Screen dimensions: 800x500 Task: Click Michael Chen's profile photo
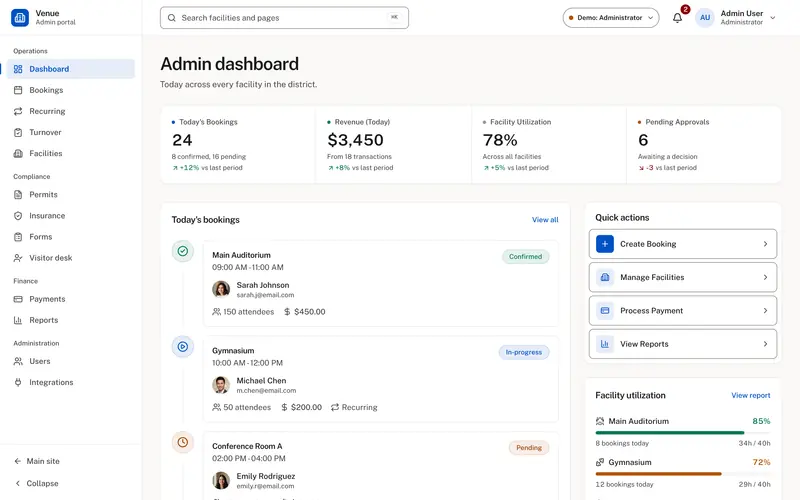(x=221, y=385)
